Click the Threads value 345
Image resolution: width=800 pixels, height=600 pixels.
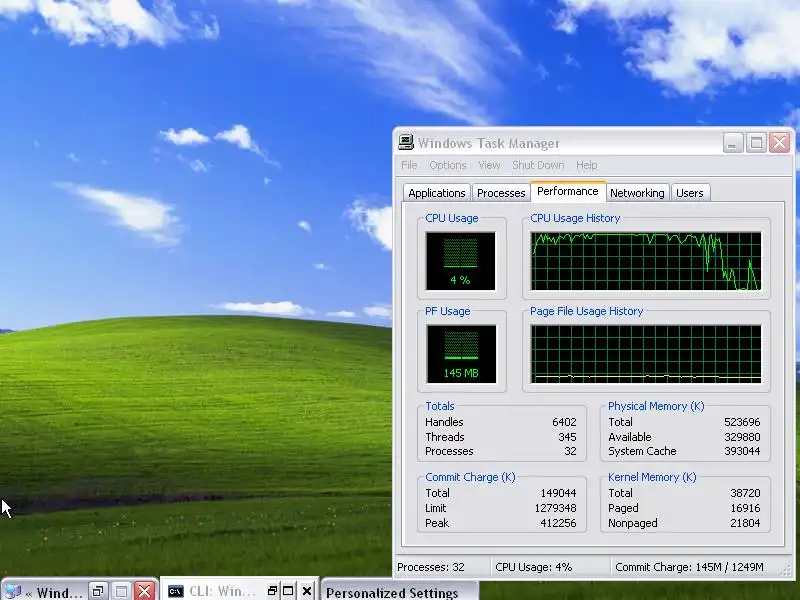pyautogui.click(x=567, y=437)
